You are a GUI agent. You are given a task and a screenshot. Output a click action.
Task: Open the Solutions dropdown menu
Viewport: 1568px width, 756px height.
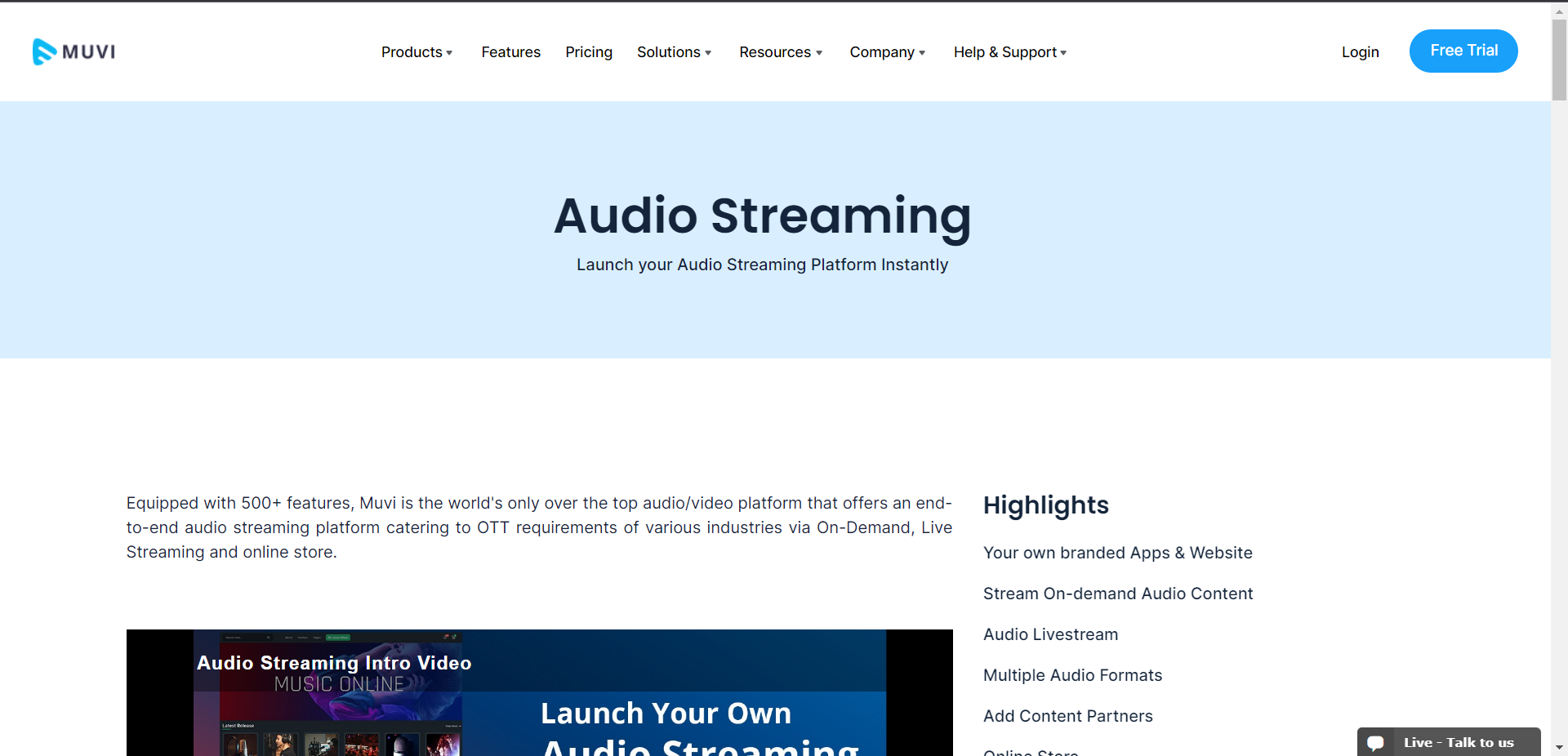pos(674,52)
